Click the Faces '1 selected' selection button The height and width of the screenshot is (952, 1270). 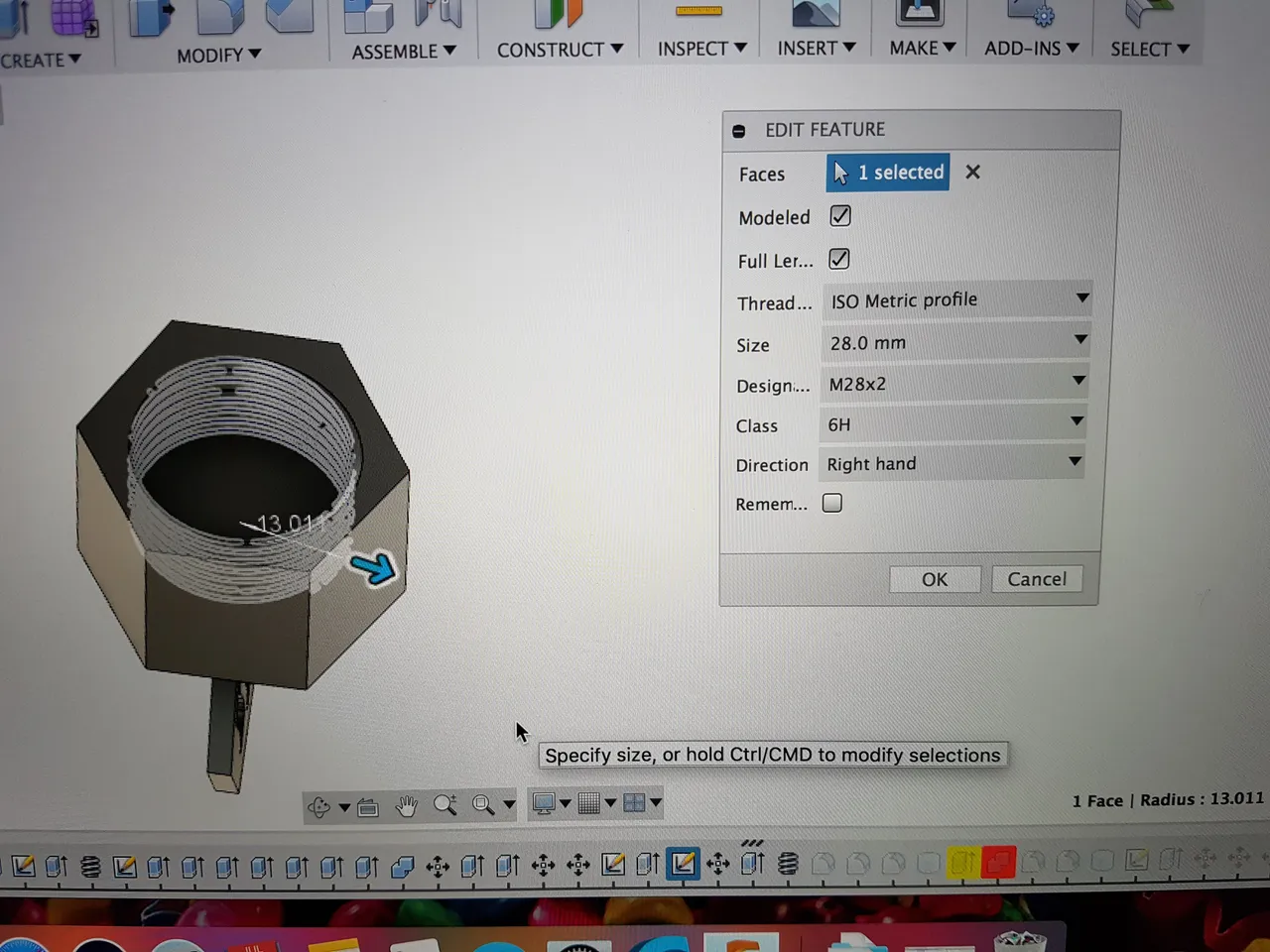pos(888,173)
